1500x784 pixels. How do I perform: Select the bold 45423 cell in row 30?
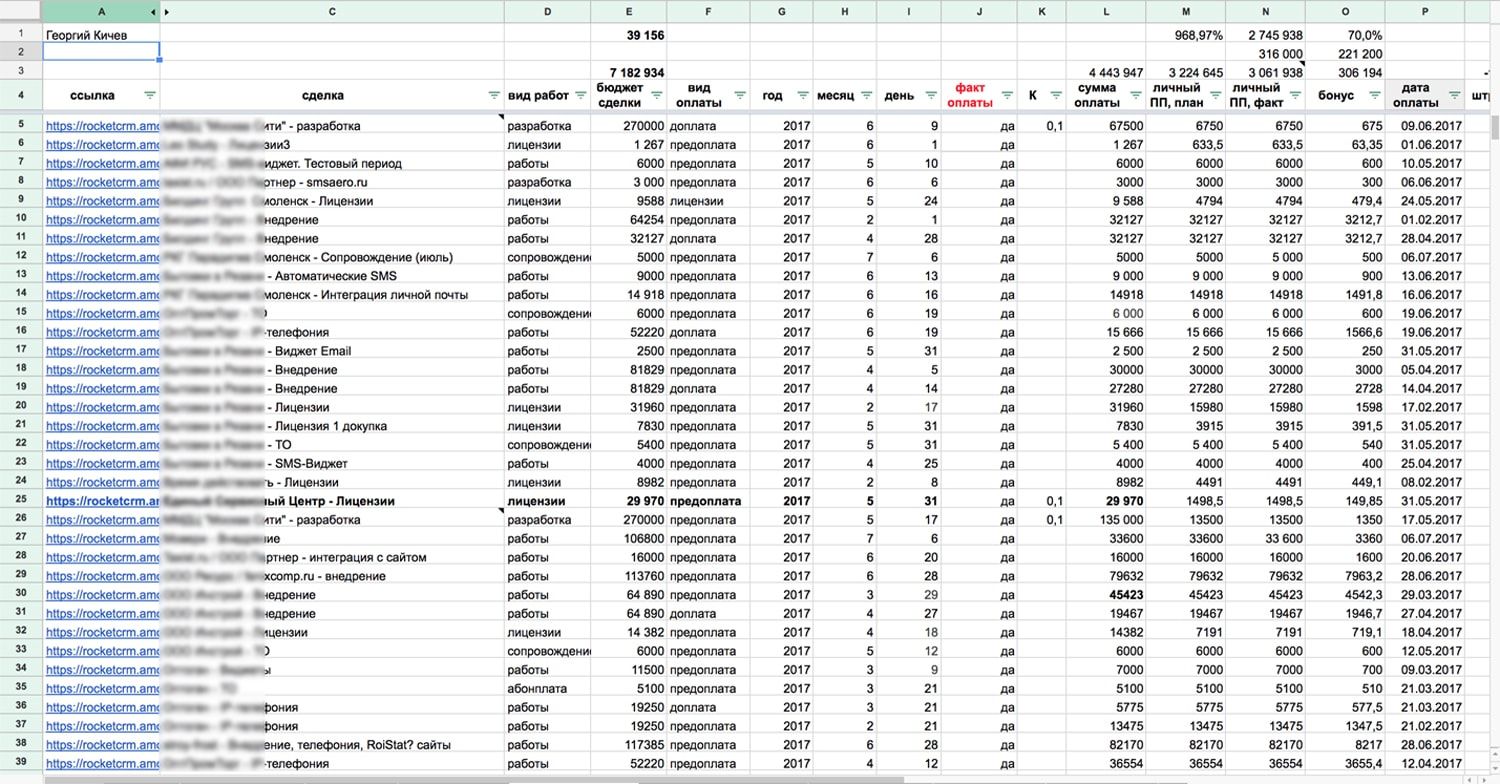(1106, 595)
